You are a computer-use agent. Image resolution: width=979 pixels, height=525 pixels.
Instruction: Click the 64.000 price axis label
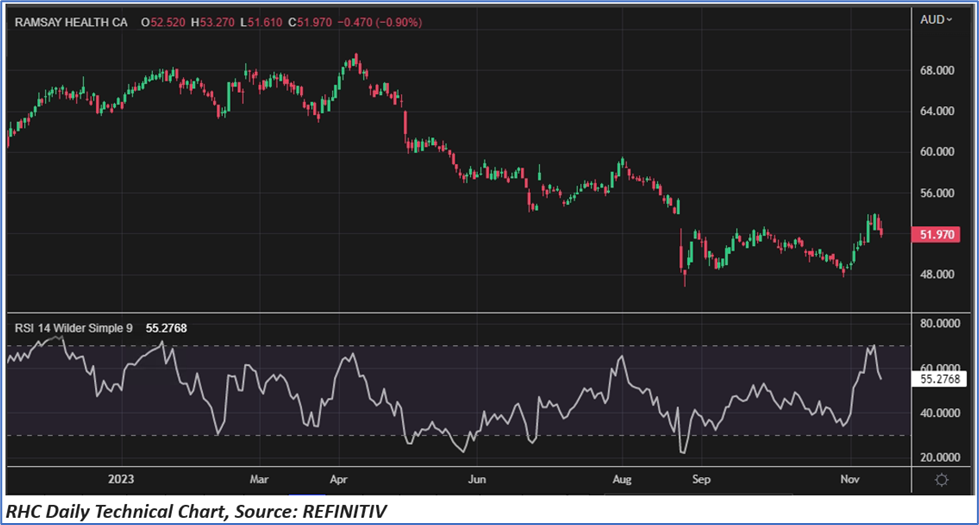[937, 111]
